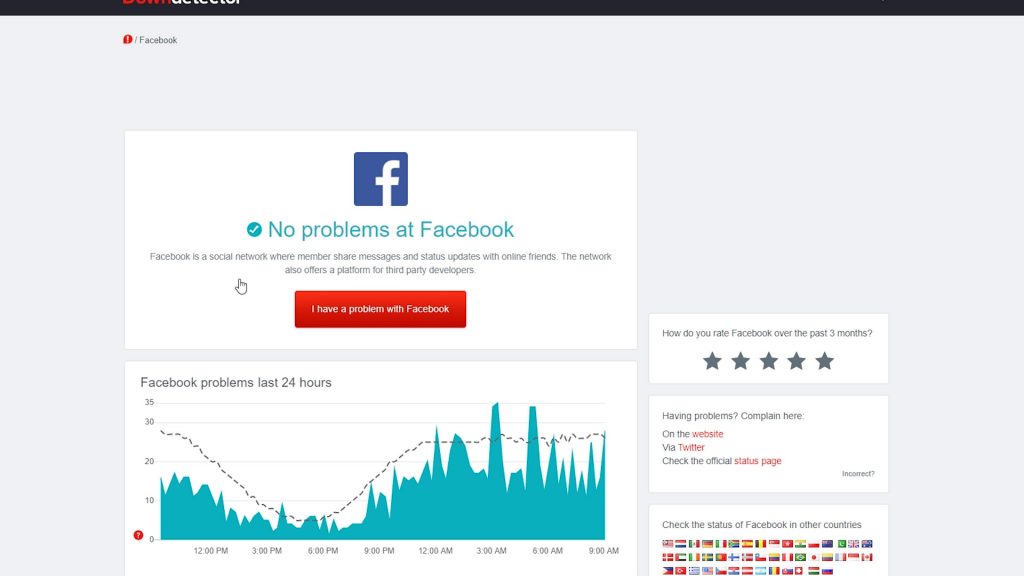Click the '9:00 AM' chart axis label

[603, 551]
